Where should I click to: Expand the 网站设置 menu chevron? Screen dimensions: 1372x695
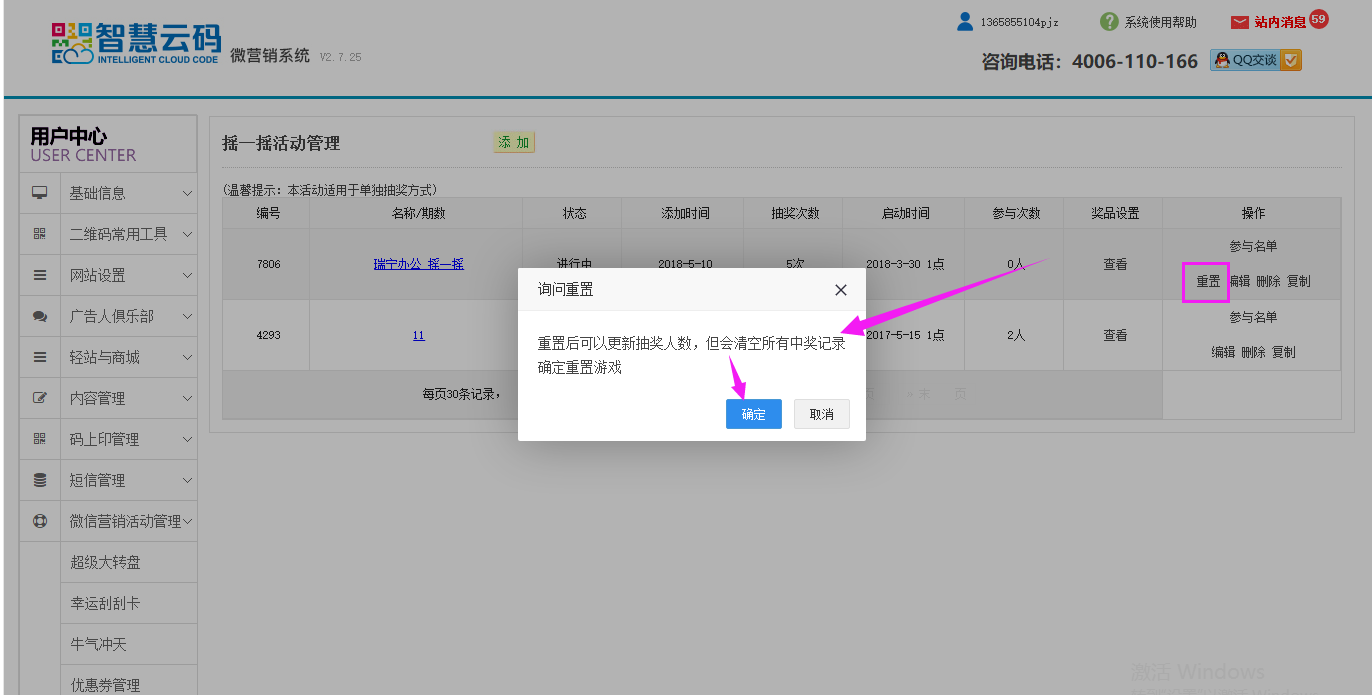(x=187, y=275)
